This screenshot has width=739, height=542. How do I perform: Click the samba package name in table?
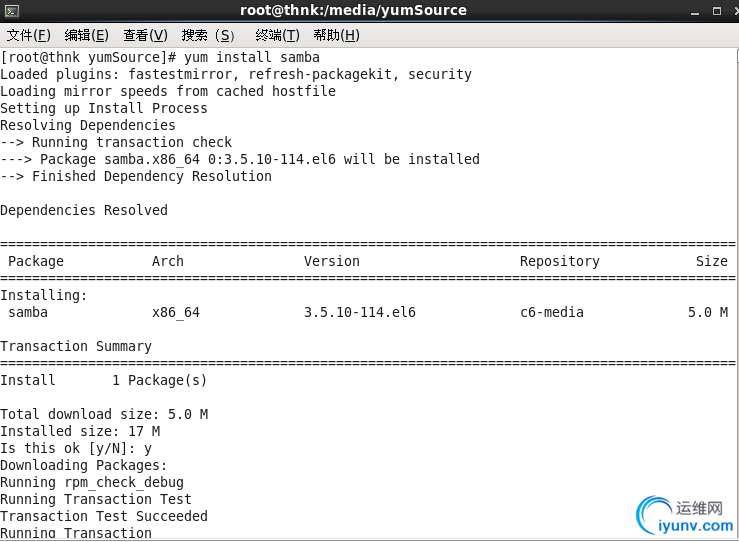click(28, 312)
